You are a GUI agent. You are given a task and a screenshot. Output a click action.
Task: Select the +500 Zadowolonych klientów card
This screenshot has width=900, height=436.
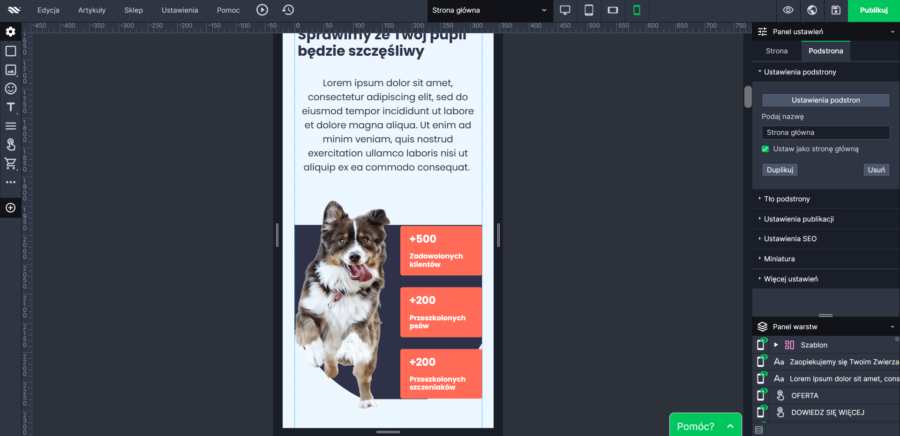(441, 251)
